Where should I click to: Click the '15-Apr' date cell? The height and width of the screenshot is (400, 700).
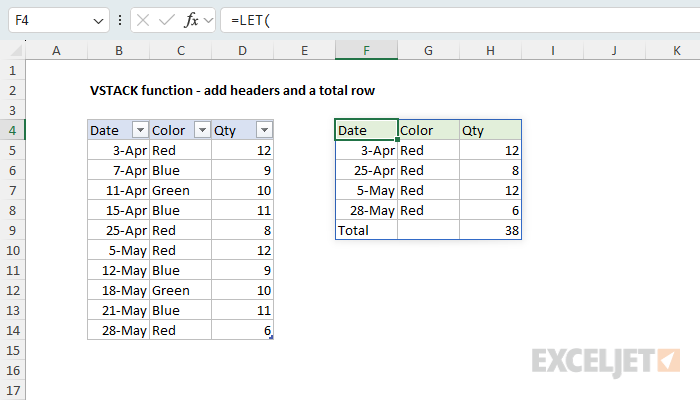click(x=119, y=210)
